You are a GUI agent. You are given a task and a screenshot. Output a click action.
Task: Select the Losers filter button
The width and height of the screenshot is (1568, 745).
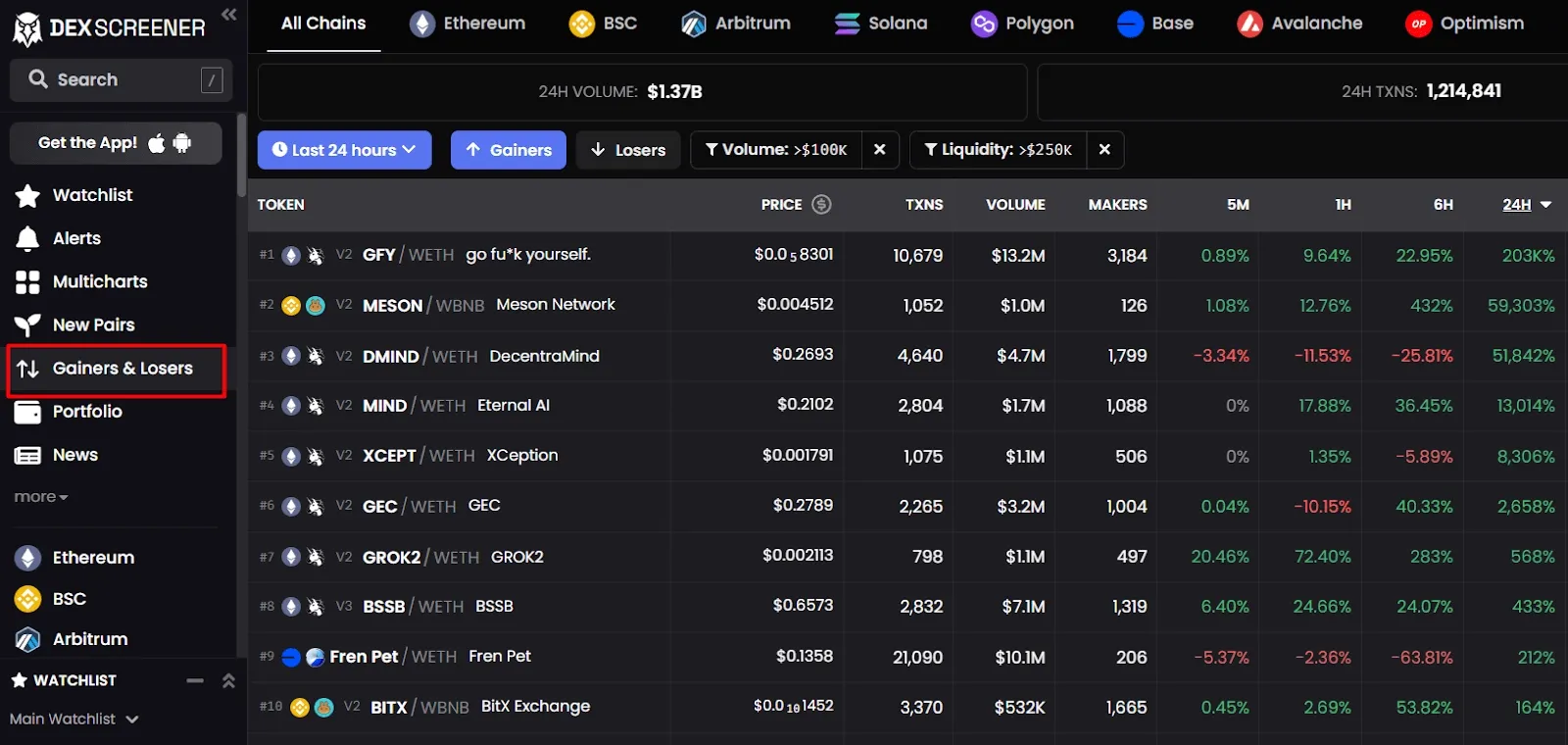(x=628, y=150)
